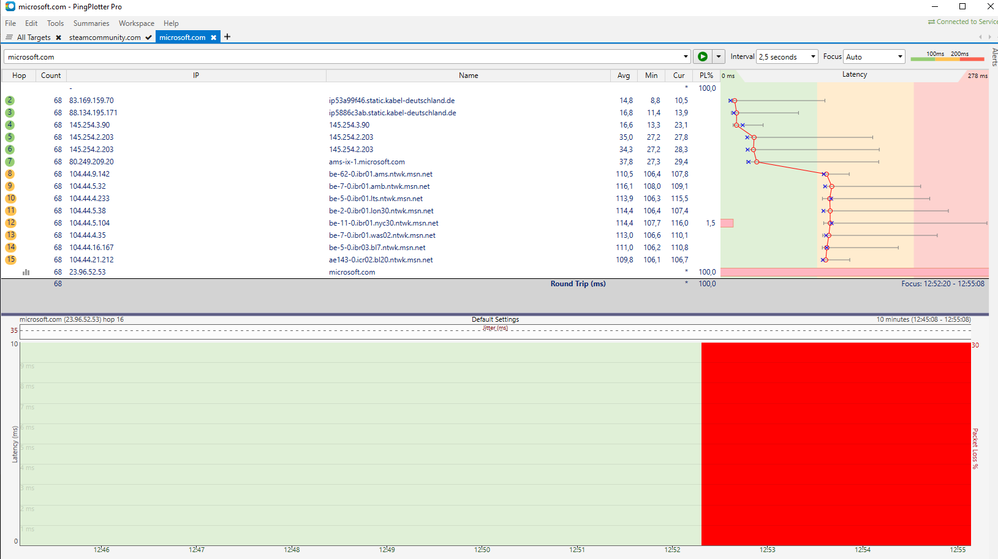Click the Default Settings label above the graph

(495, 319)
